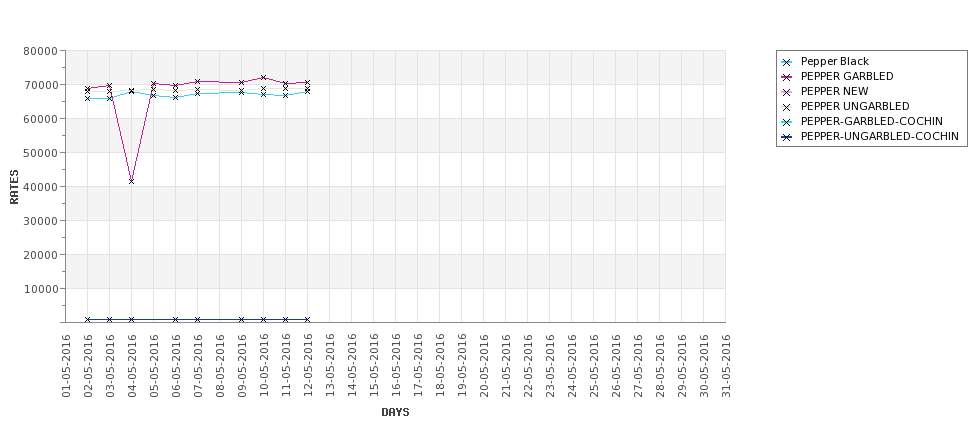Screen dimensions: 975x429
Task: Click the 40000 rate axis label
Action: (x=40, y=187)
